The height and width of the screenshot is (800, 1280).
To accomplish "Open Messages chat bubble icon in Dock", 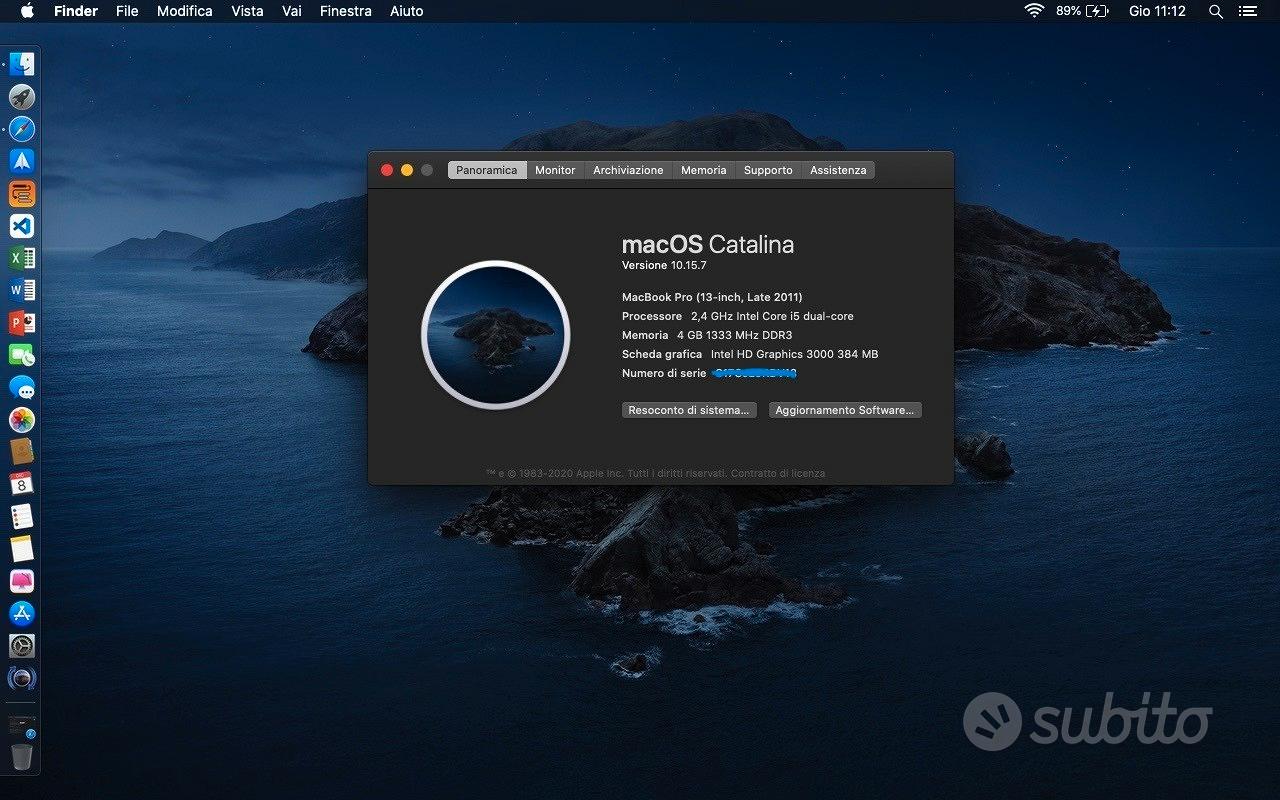I will pyautogui.click(x=21, y=387).
